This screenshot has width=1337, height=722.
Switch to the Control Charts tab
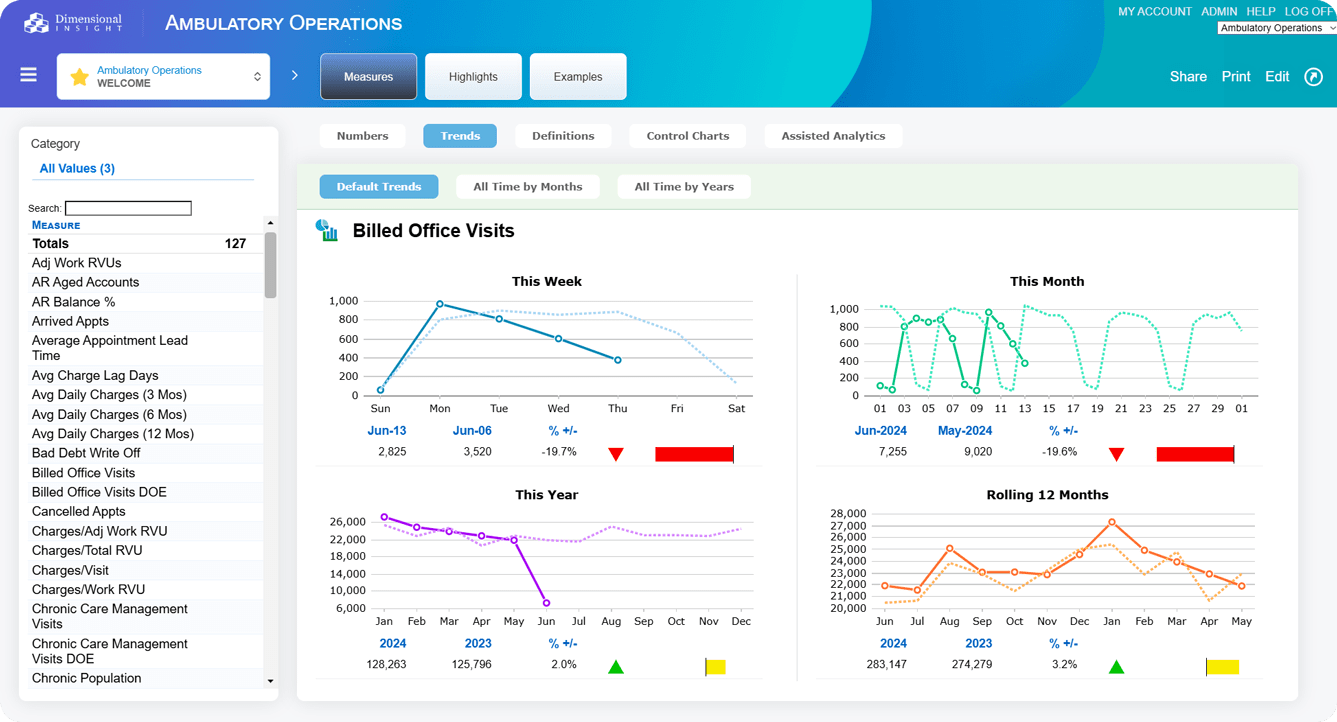click(x=687, y=136)
